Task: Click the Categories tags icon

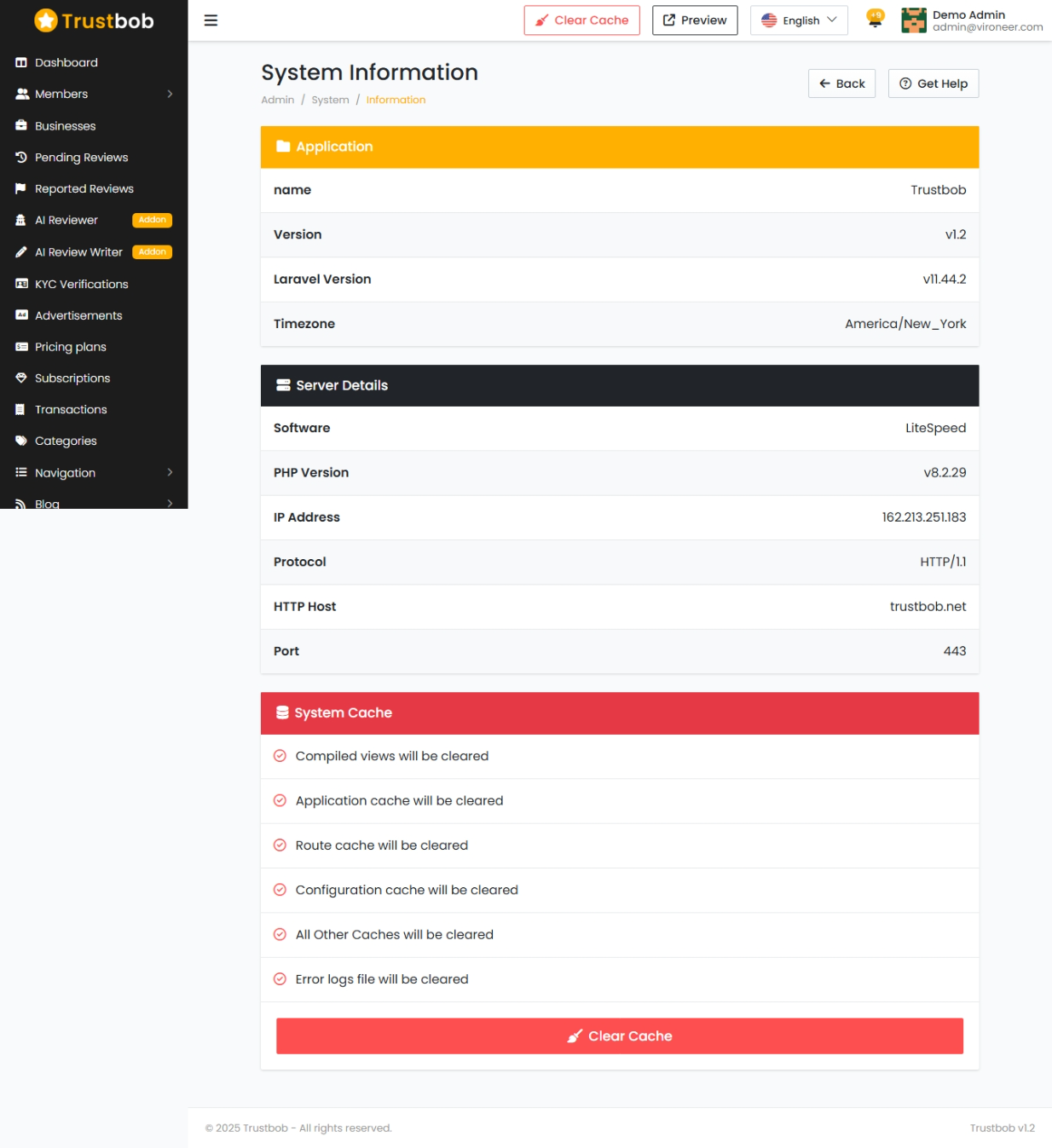Action: [21, 441]
